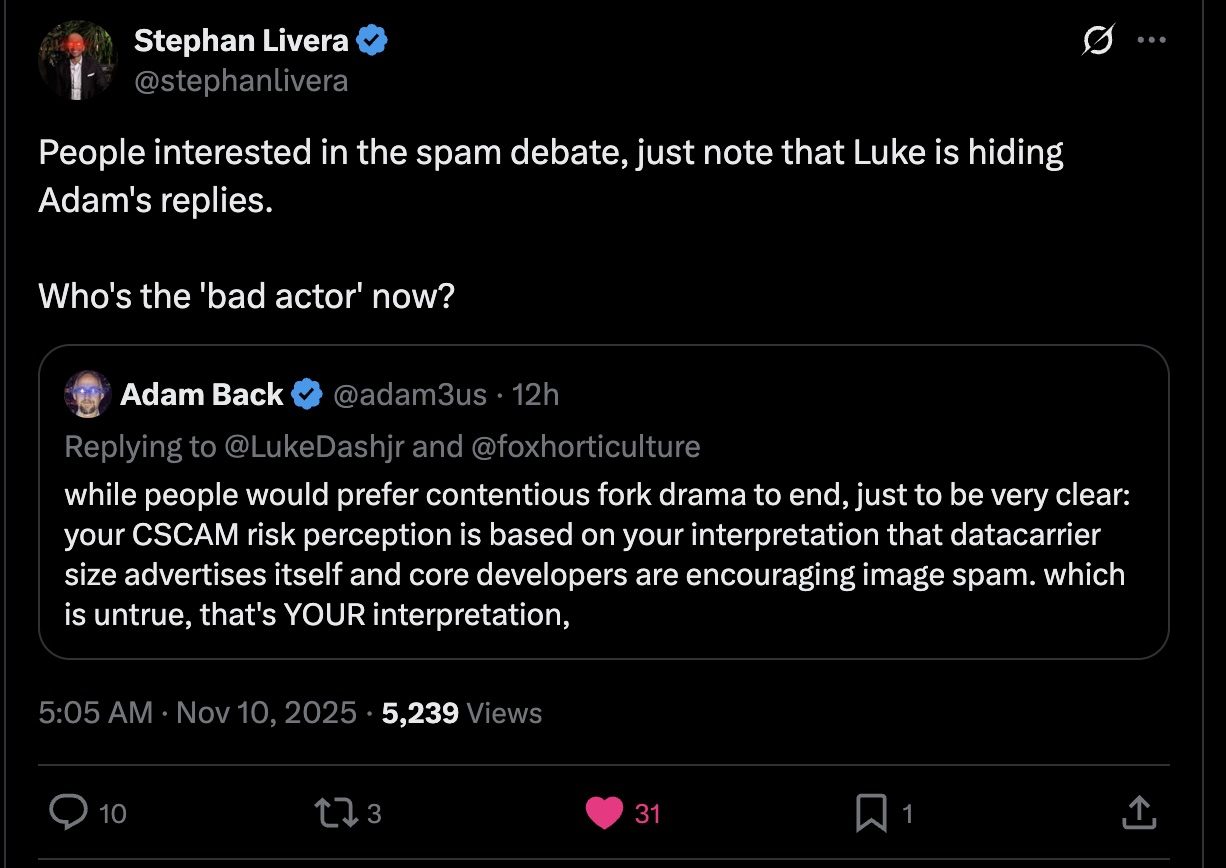This screenshot has height=868, width=1226.
Task: Open the Adam Back display name
Action: pyautogui.click(x=201, y=395)
